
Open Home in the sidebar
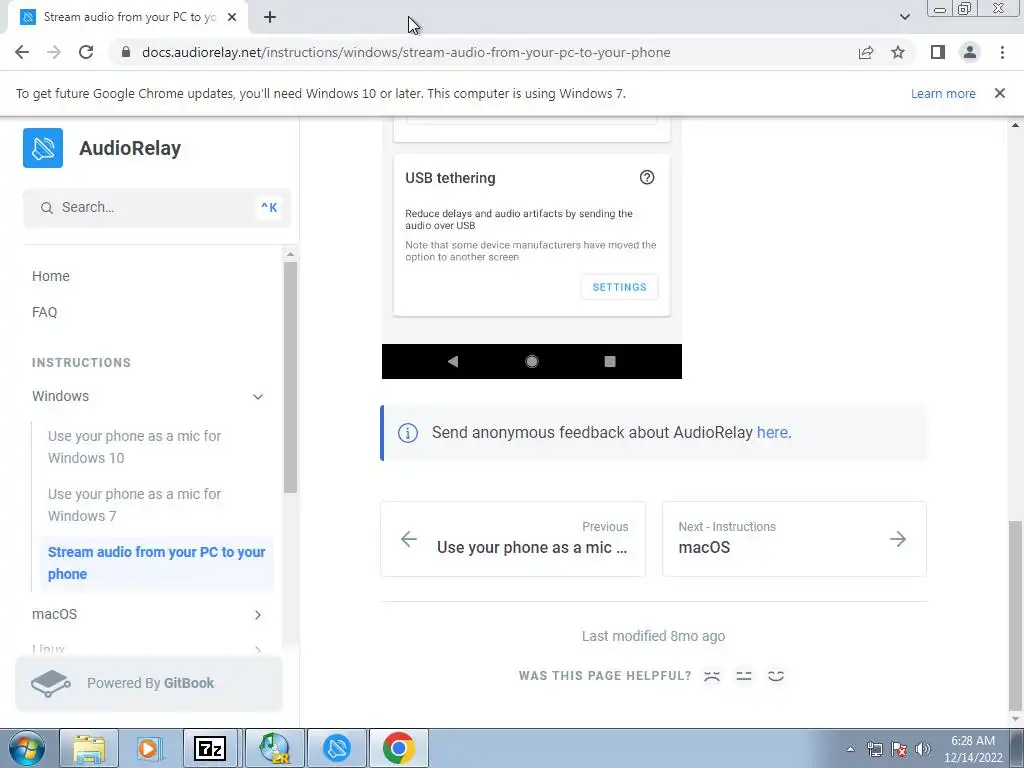click(51, 276)
